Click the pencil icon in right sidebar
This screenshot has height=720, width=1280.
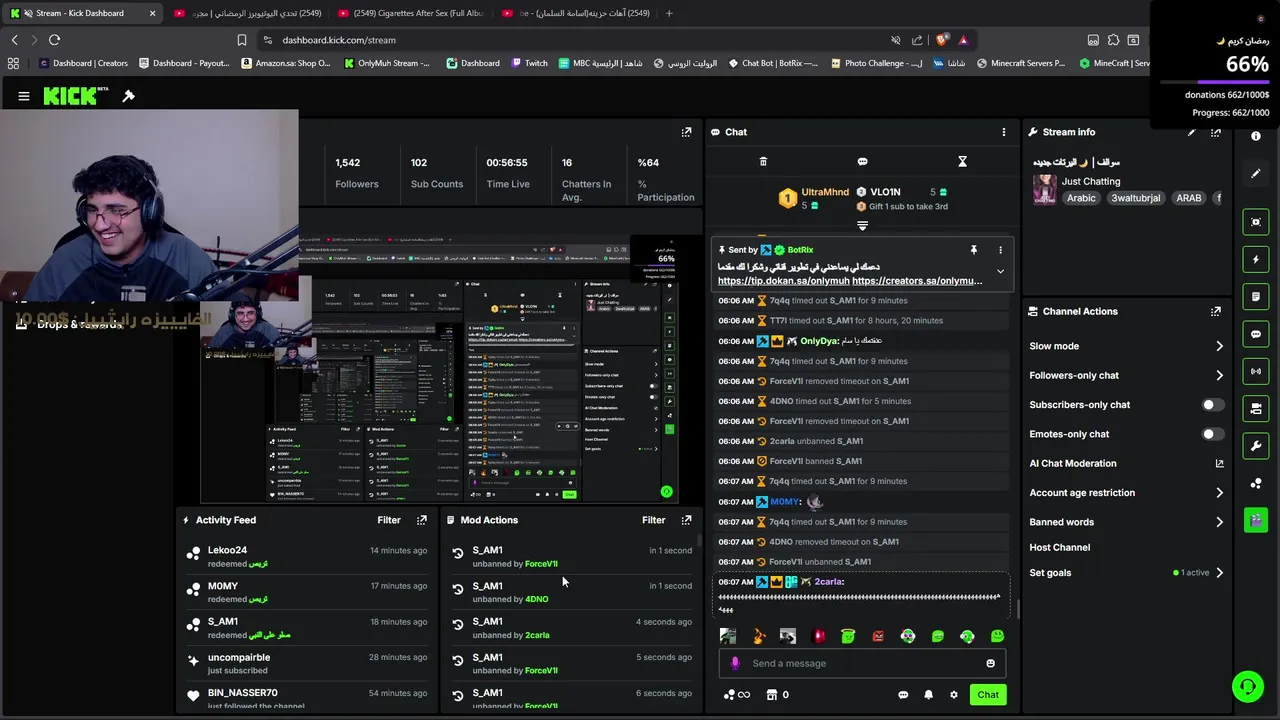[x=1256, y=174]
